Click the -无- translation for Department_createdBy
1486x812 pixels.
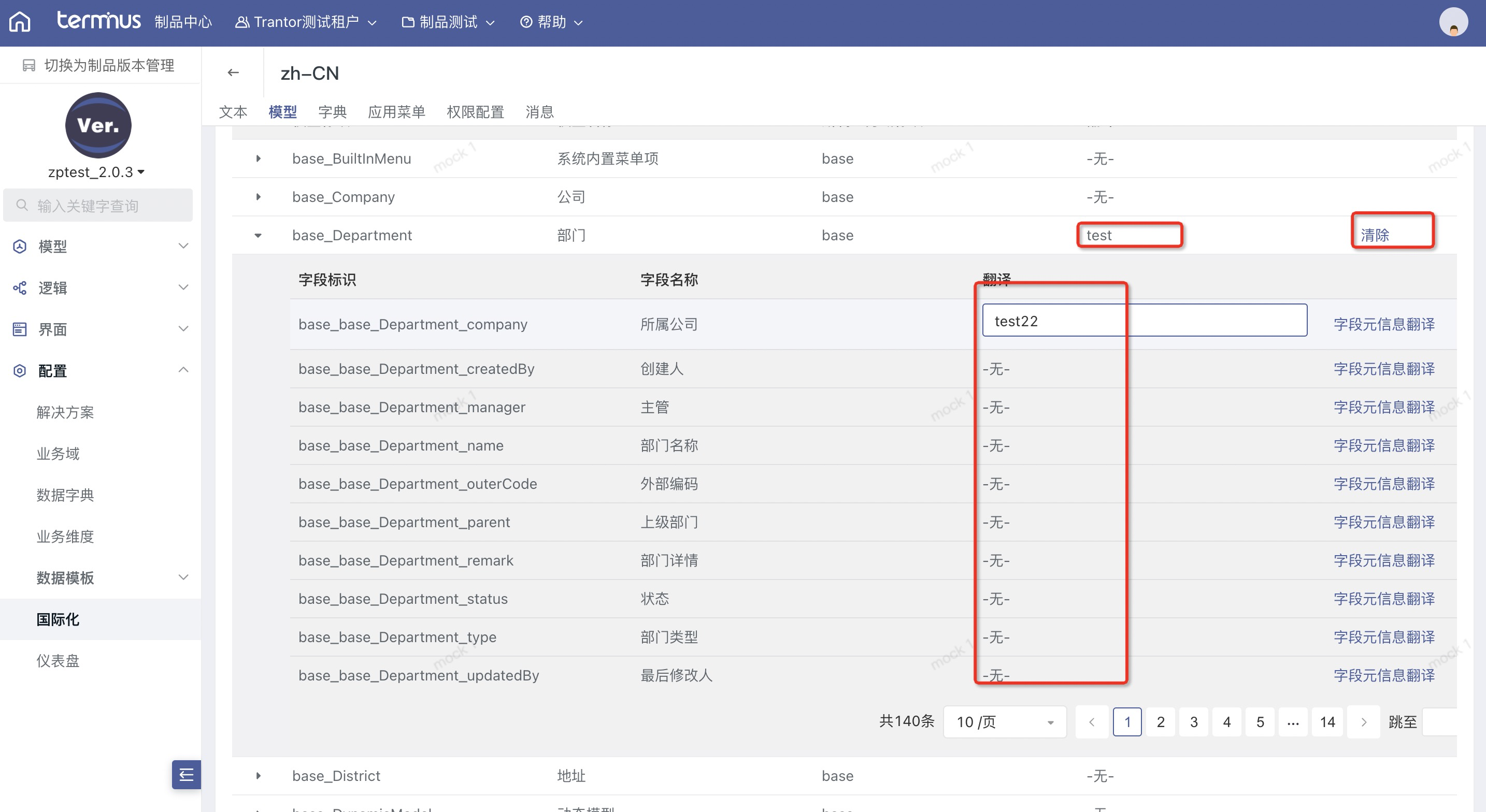[996, 369]
